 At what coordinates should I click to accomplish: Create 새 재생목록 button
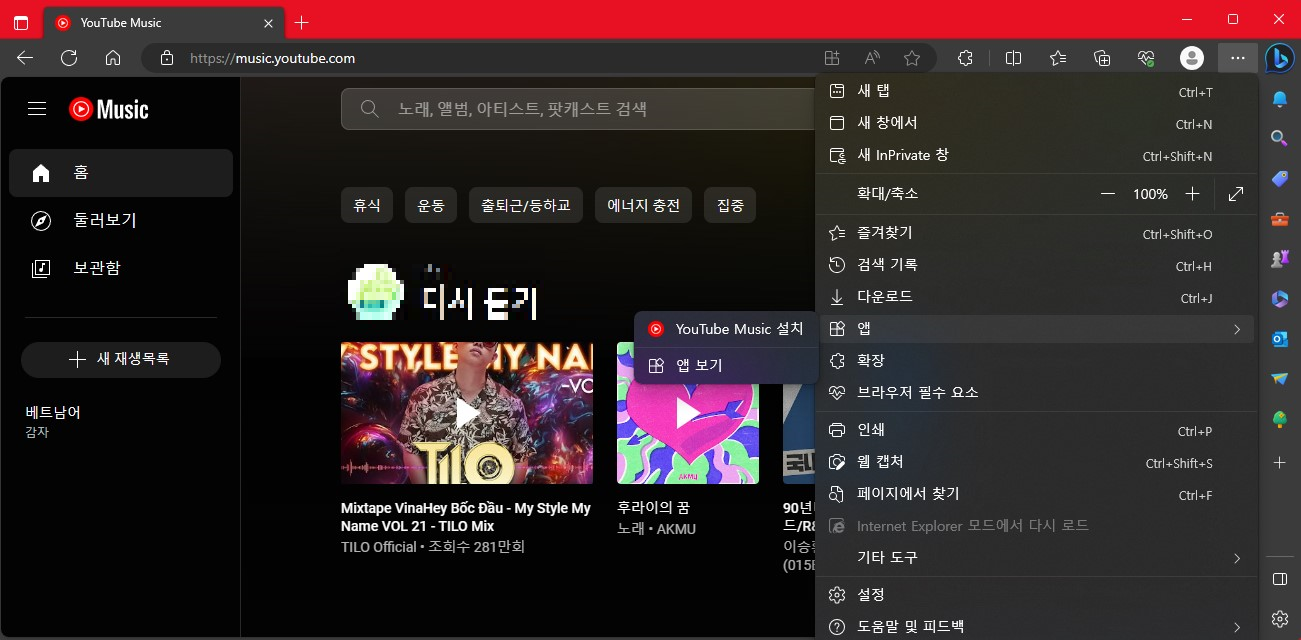pos(121,360)
